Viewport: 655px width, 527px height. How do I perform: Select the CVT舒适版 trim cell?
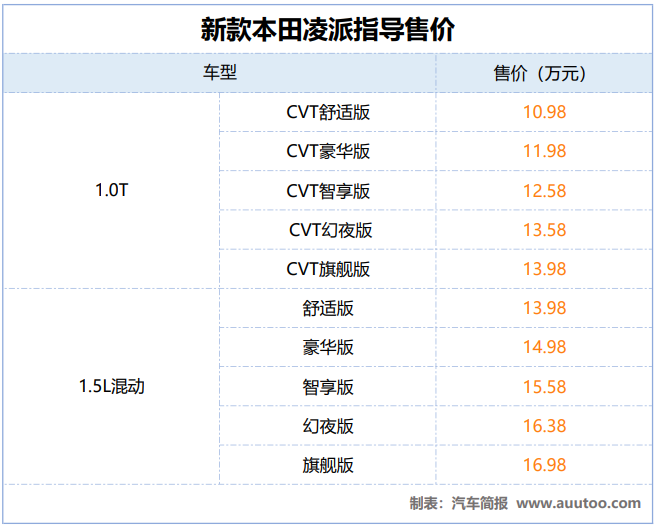pos(328,112)
